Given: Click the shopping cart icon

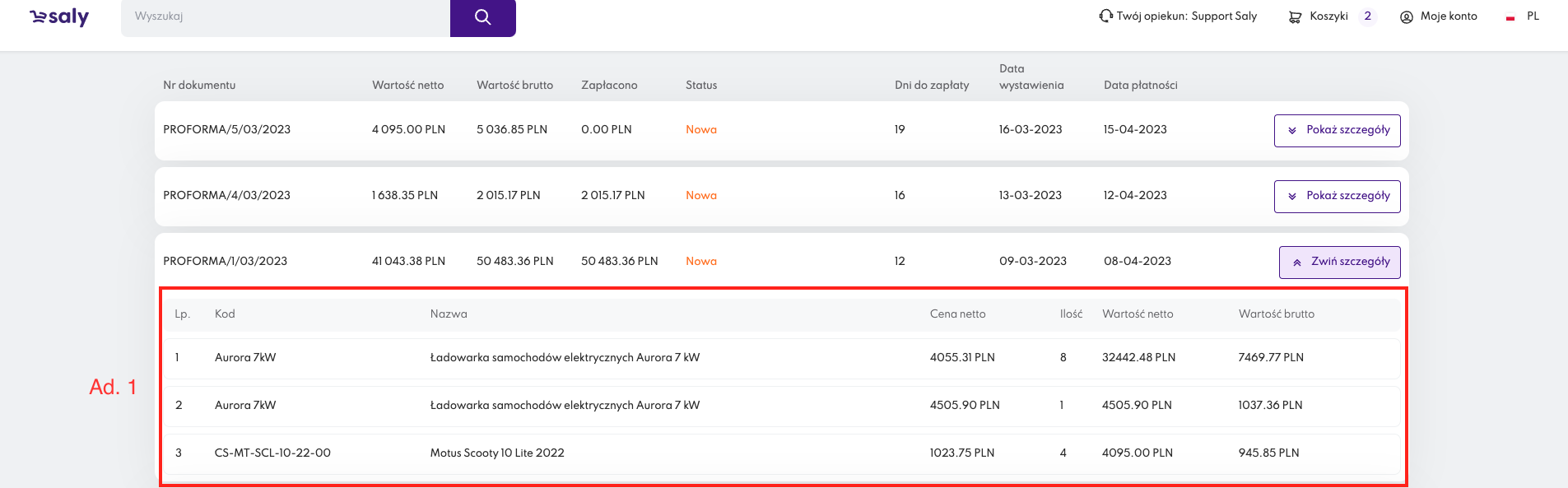Looking at the screenshot, I should [x=1295, y=16].
